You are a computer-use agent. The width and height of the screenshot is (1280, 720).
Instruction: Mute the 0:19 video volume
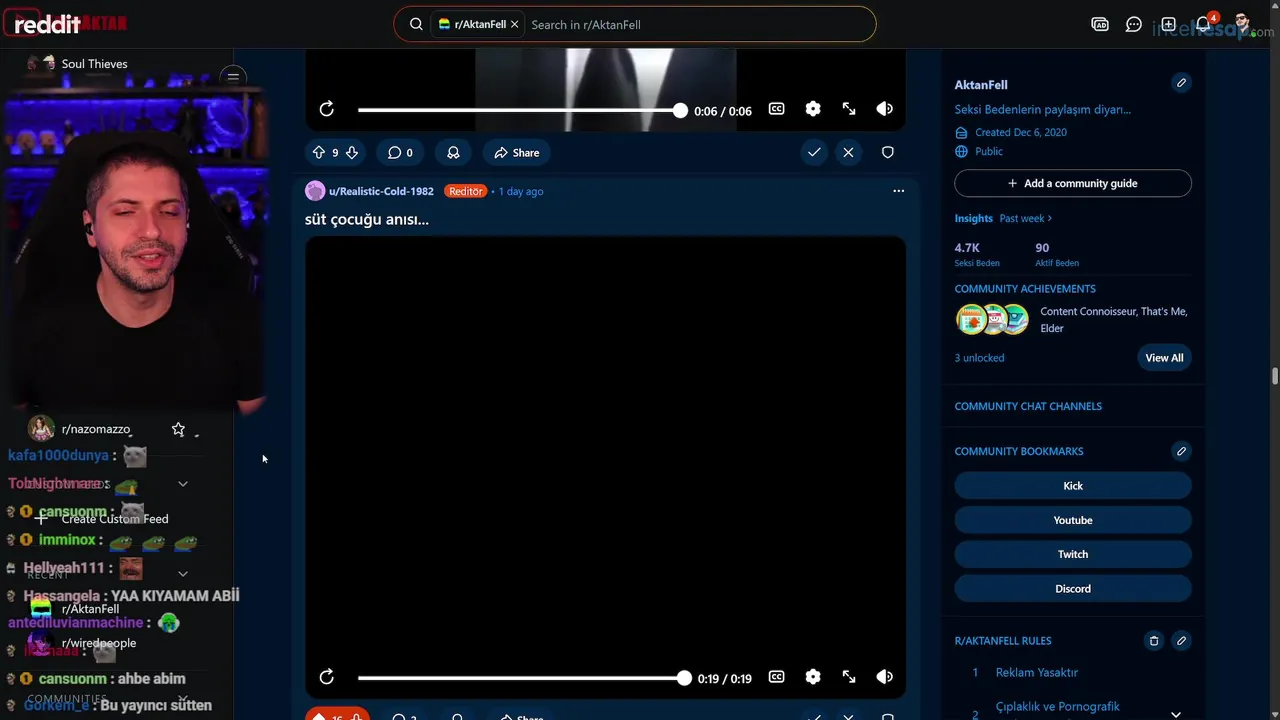[885, 677]
